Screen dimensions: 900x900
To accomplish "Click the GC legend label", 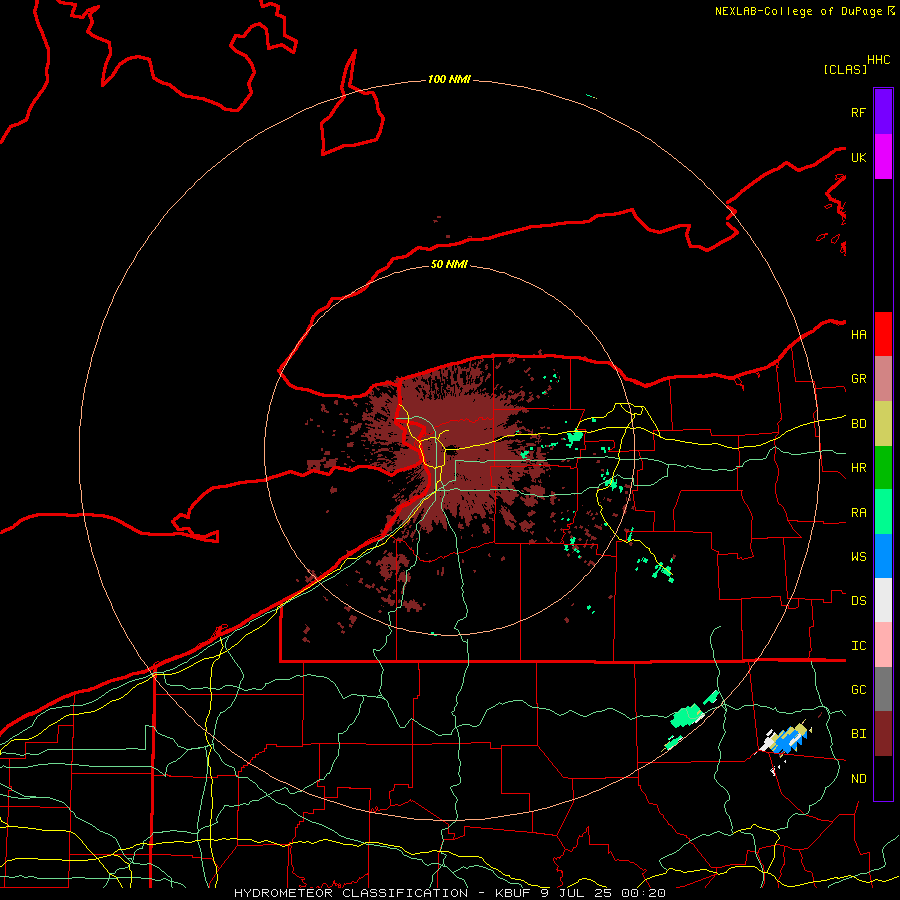I will [x=858, y=690].
